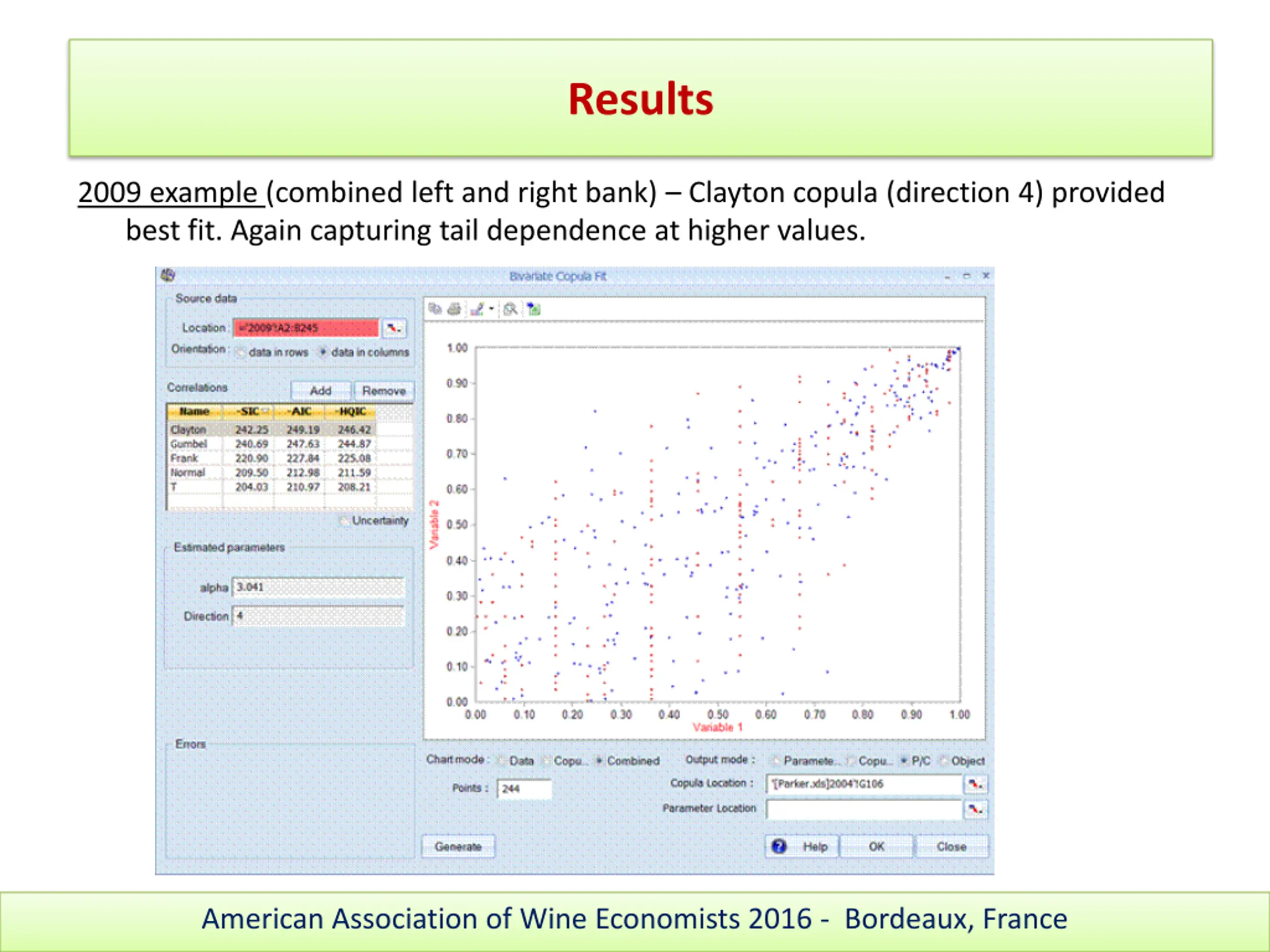The width and height of the screenshot is (1270, 952).
Task: Click the zoom magnifier icon in chart toolbar
Action: [x=510, y=309]
